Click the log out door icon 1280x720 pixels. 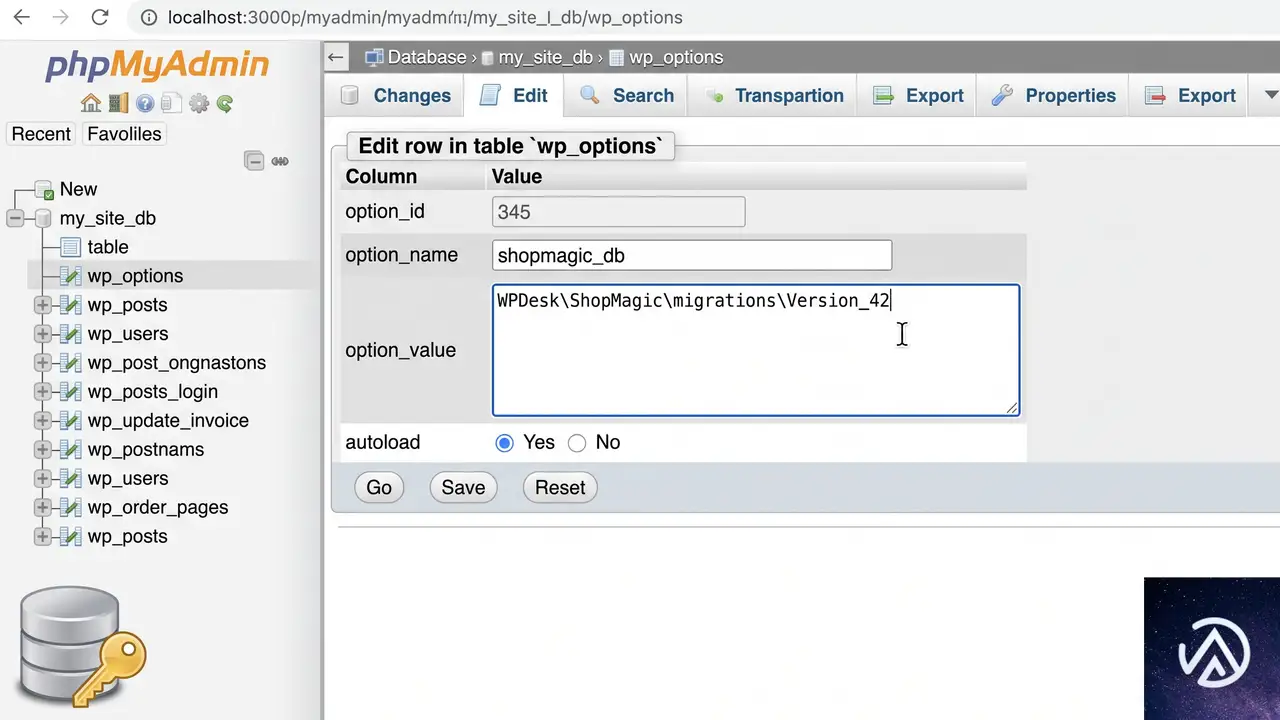click(x=119, y=103)
